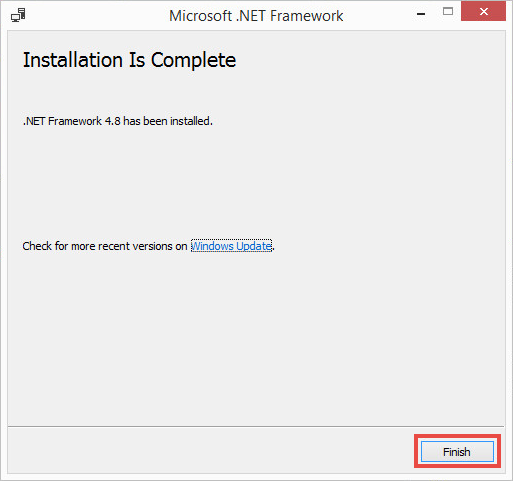Image resolution: width=513 pixels, height=481 pixels.
Task: Minimize the .NET Framework installer window
Action: [x=421, y=14]
